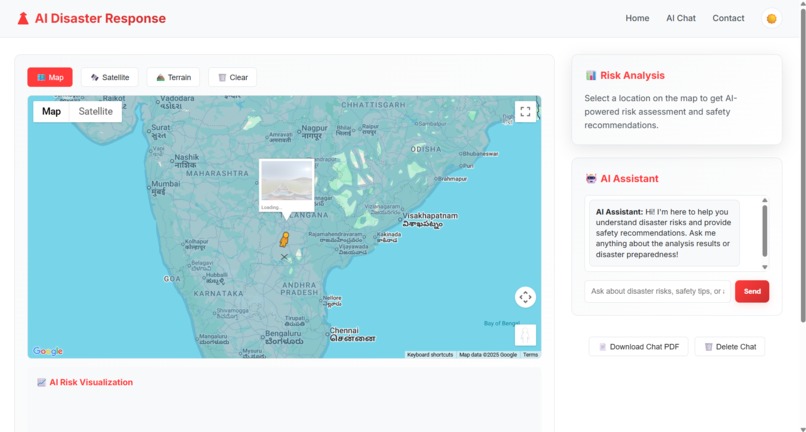Click the Nashik label on the map
Image resolution: width=806 pixels, height=432 pixels.
coord(186,161)
